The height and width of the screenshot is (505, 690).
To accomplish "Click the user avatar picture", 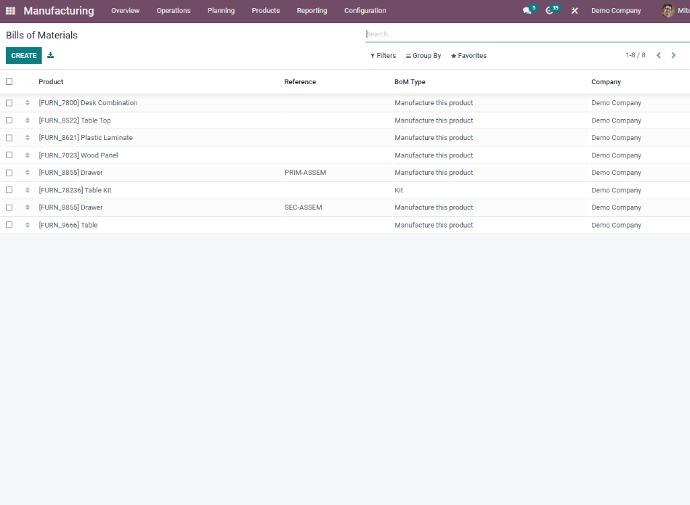I will click(x=668, y=11).
